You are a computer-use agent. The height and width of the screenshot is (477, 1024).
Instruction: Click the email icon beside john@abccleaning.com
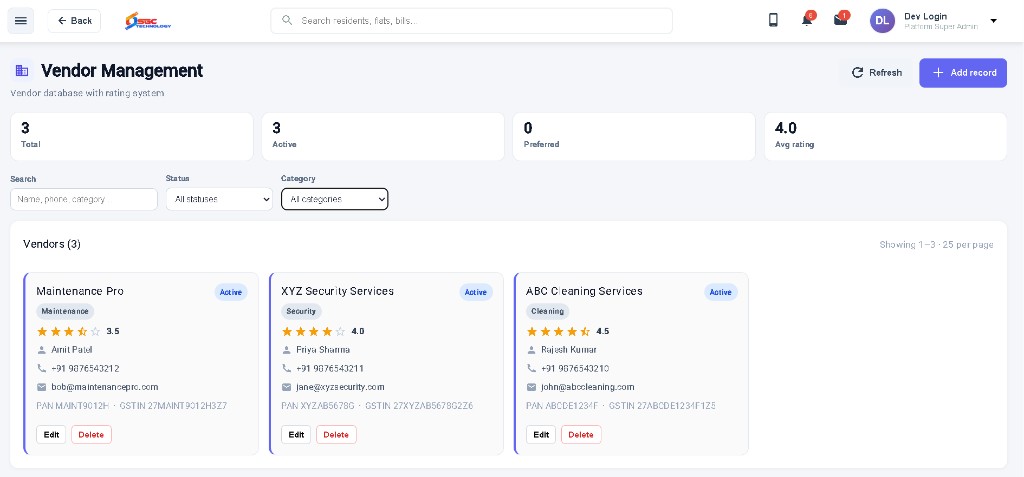click(x=532, y=387)
